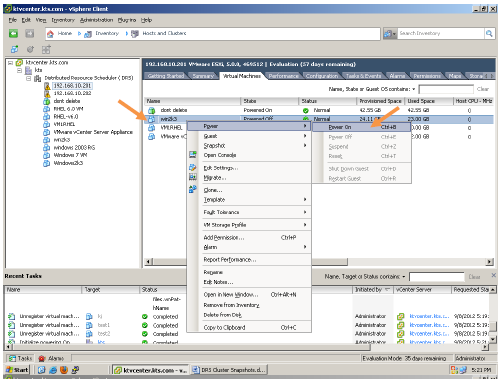Select Windows 7 VM in tree
The width and height of the screenshot is (501, 379).
pos(70,155)
